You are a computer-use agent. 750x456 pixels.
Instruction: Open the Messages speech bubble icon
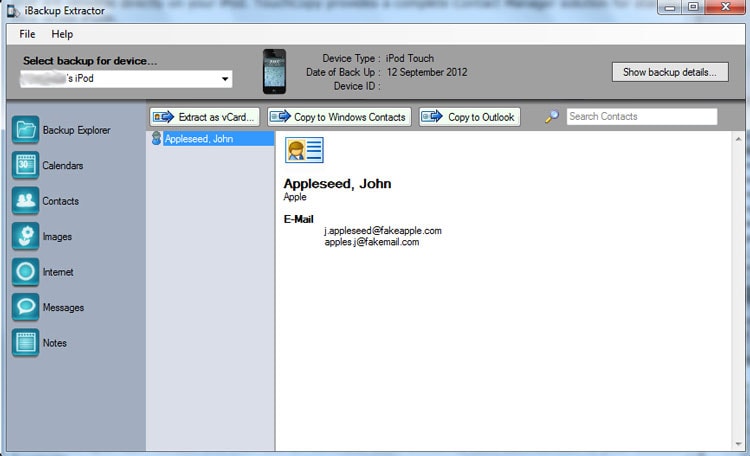(x=25, y=307)
